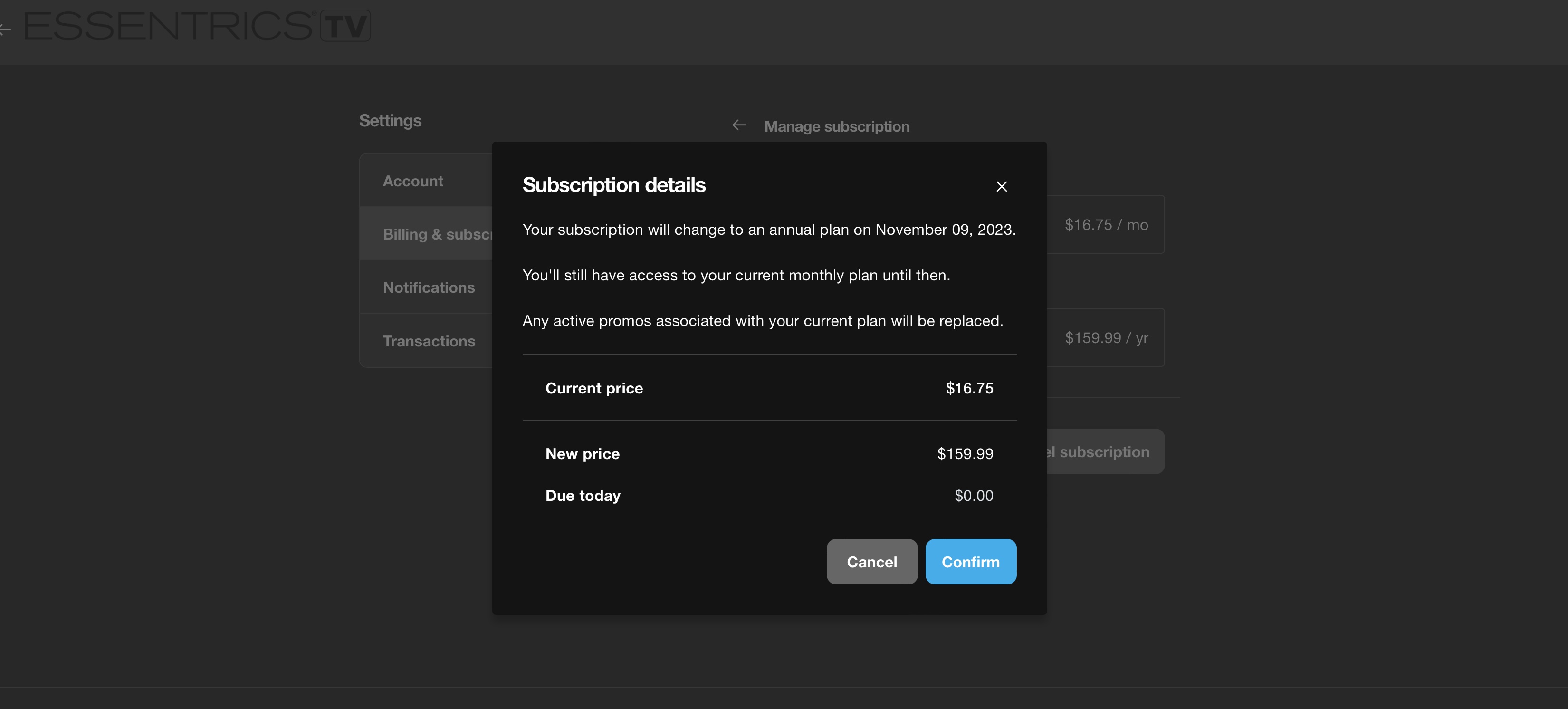The height and width of the screenshot is (709, 1568).
Task: Click the 'Current price' label
Action: pos(594,388)
